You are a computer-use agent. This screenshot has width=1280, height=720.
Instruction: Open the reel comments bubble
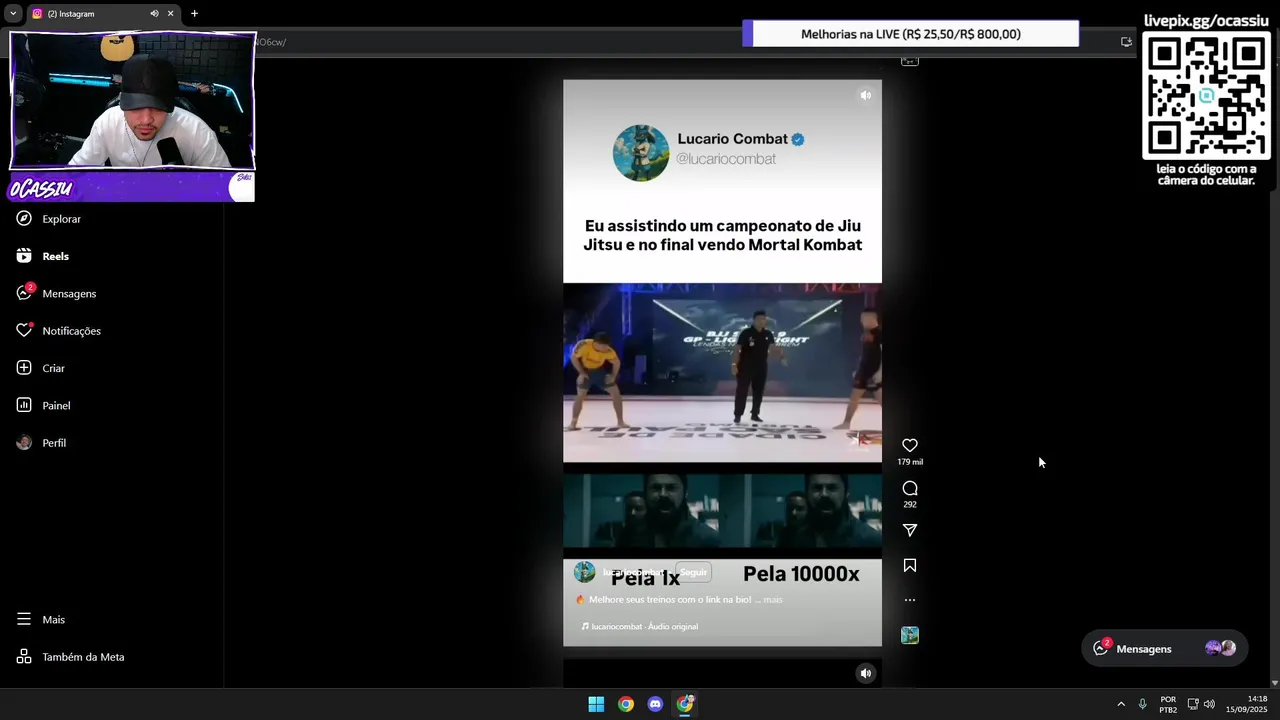[x=910, y=488]
